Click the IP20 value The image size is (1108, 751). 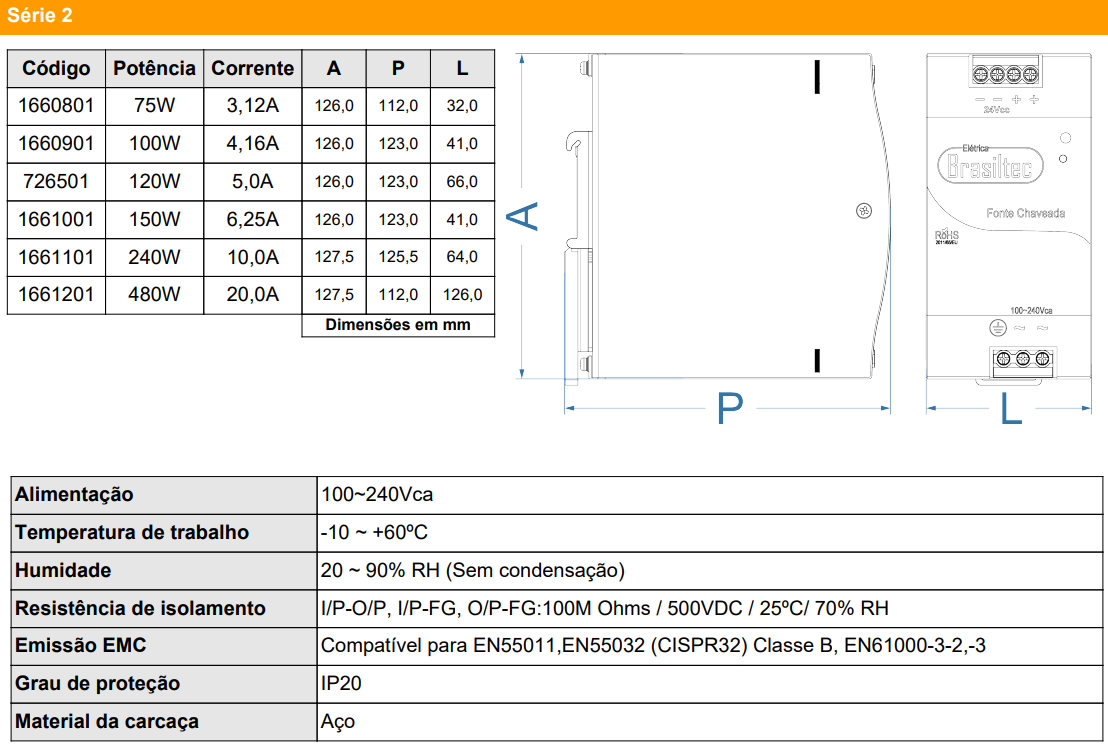pyautogui.click(x=341, y=684)
